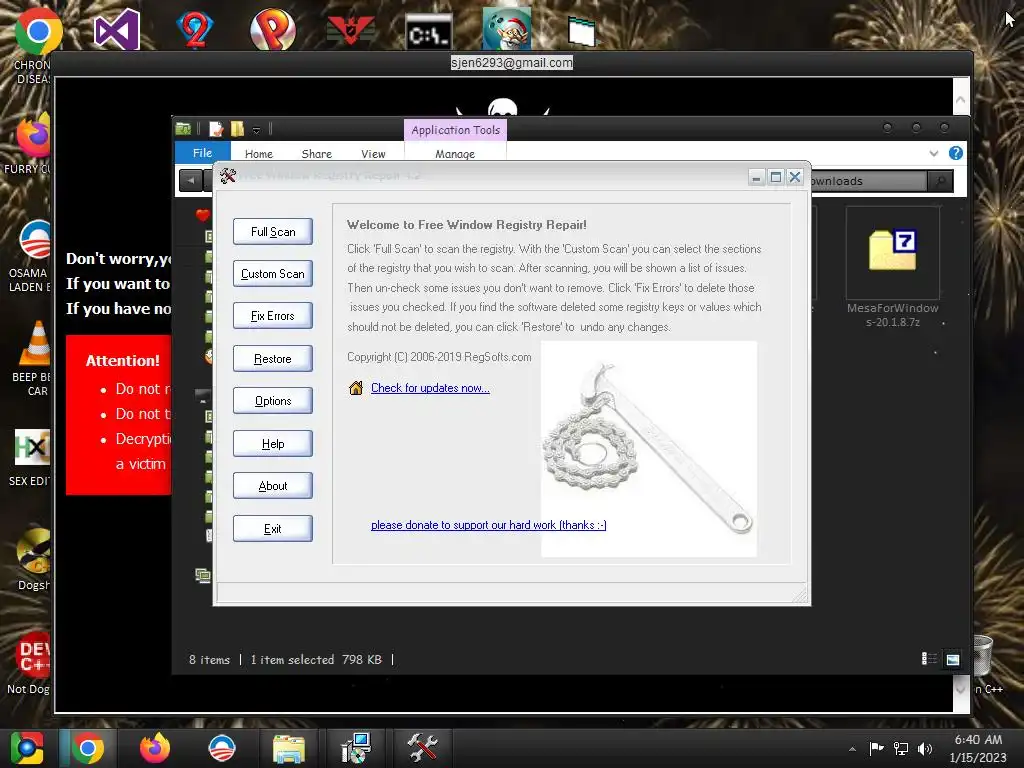Switch to Chrome on the taskbar
This screenshot has width=1024, height=768.
coord(88,748)
